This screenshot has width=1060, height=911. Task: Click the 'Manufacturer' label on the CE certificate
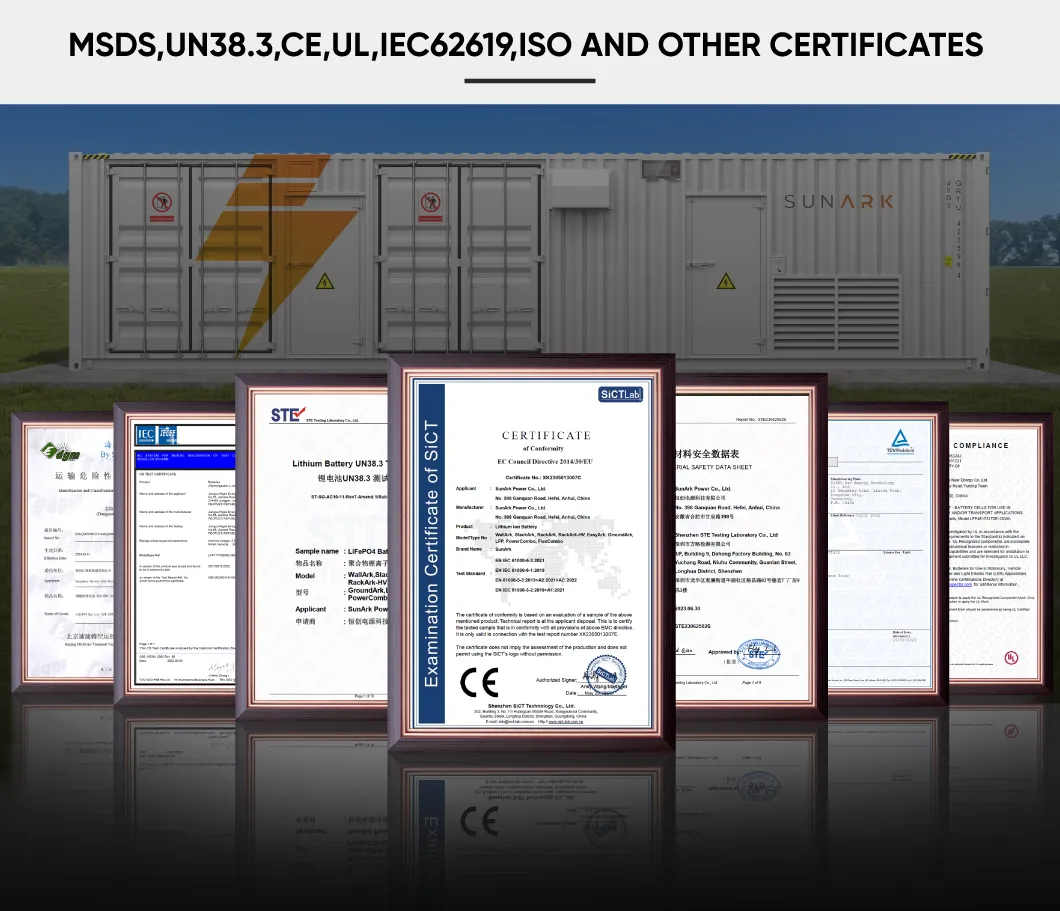470,508
